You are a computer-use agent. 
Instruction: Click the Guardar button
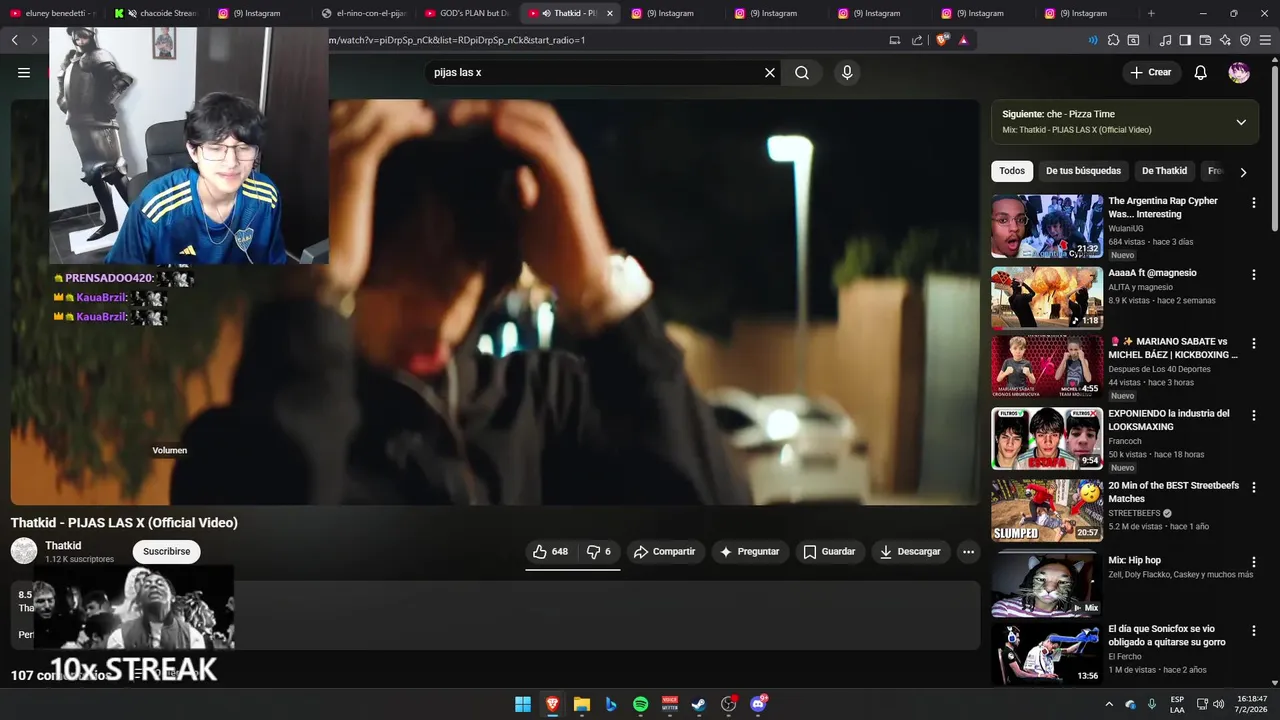coord(830,552)
